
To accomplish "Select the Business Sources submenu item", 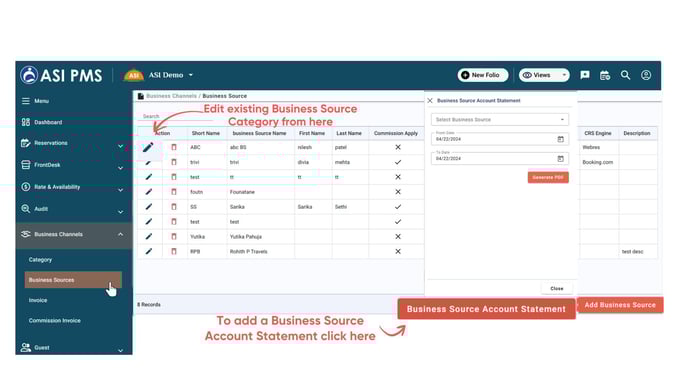I will coord(73,280).
